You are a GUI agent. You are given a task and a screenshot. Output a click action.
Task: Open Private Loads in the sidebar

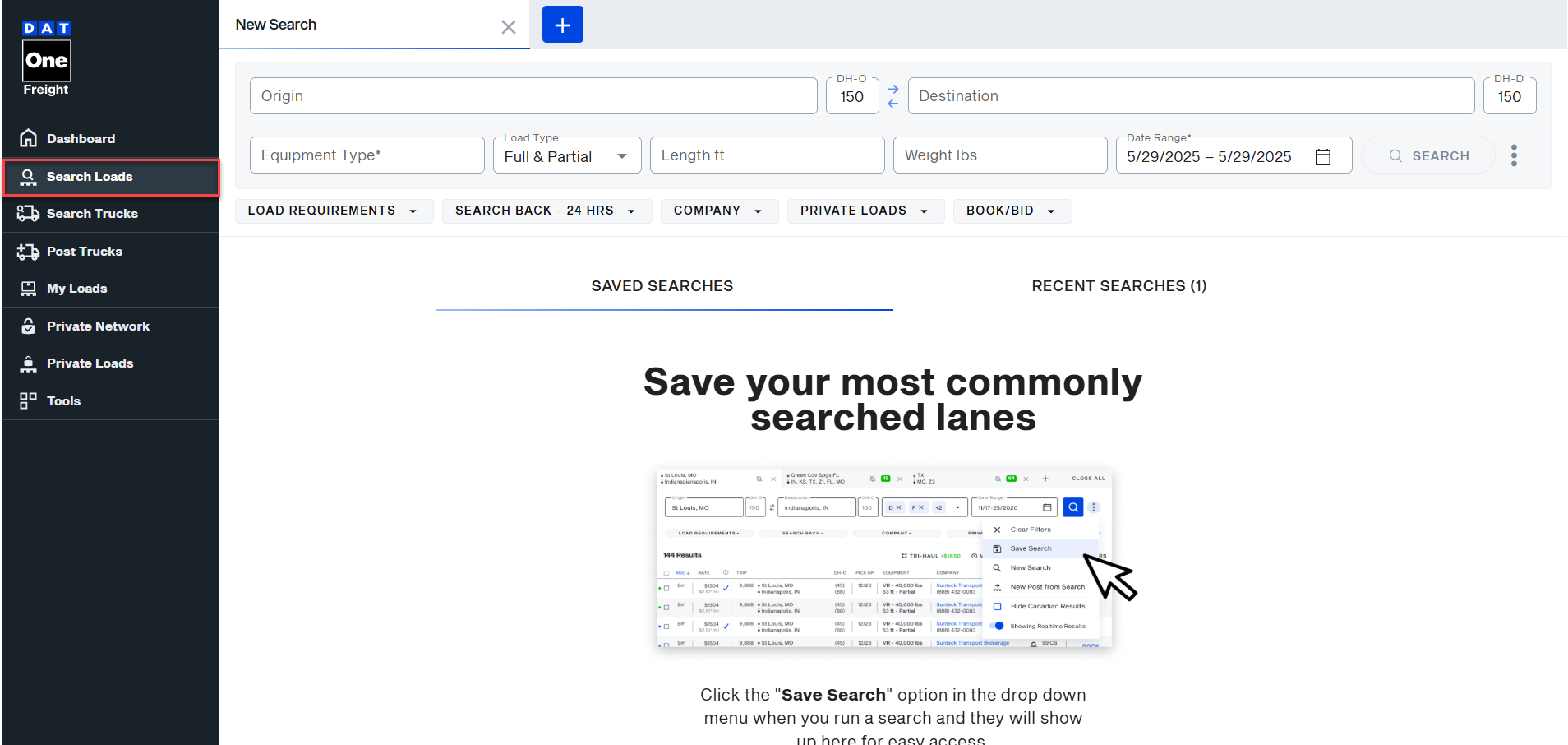90,363
